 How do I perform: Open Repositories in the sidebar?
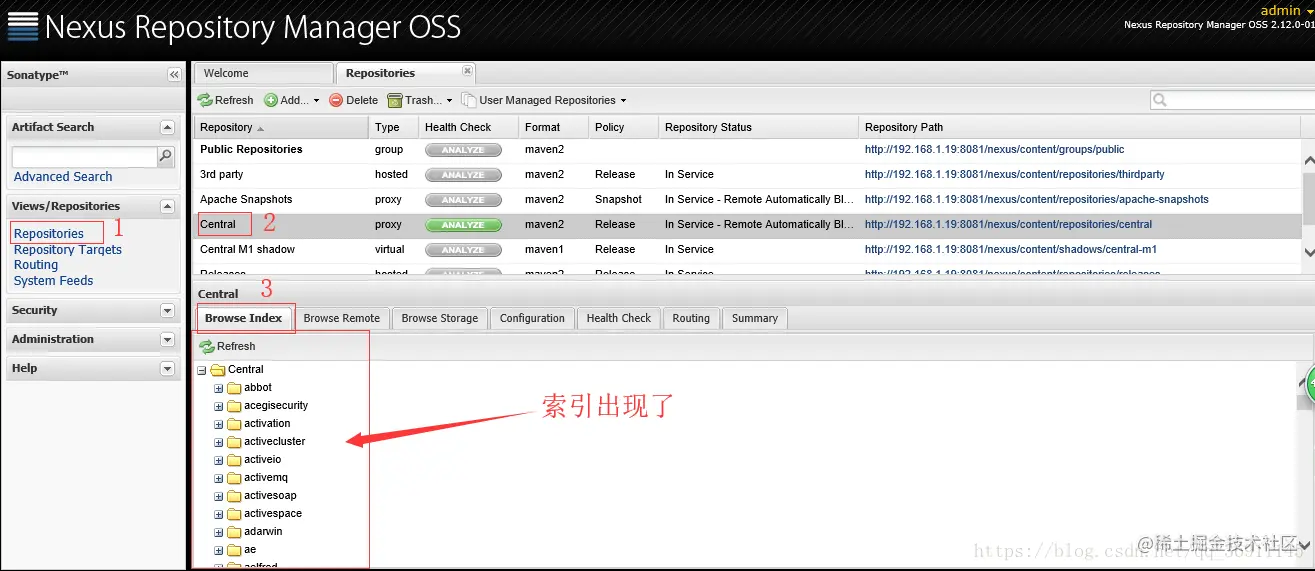click(x=49, y=234)
